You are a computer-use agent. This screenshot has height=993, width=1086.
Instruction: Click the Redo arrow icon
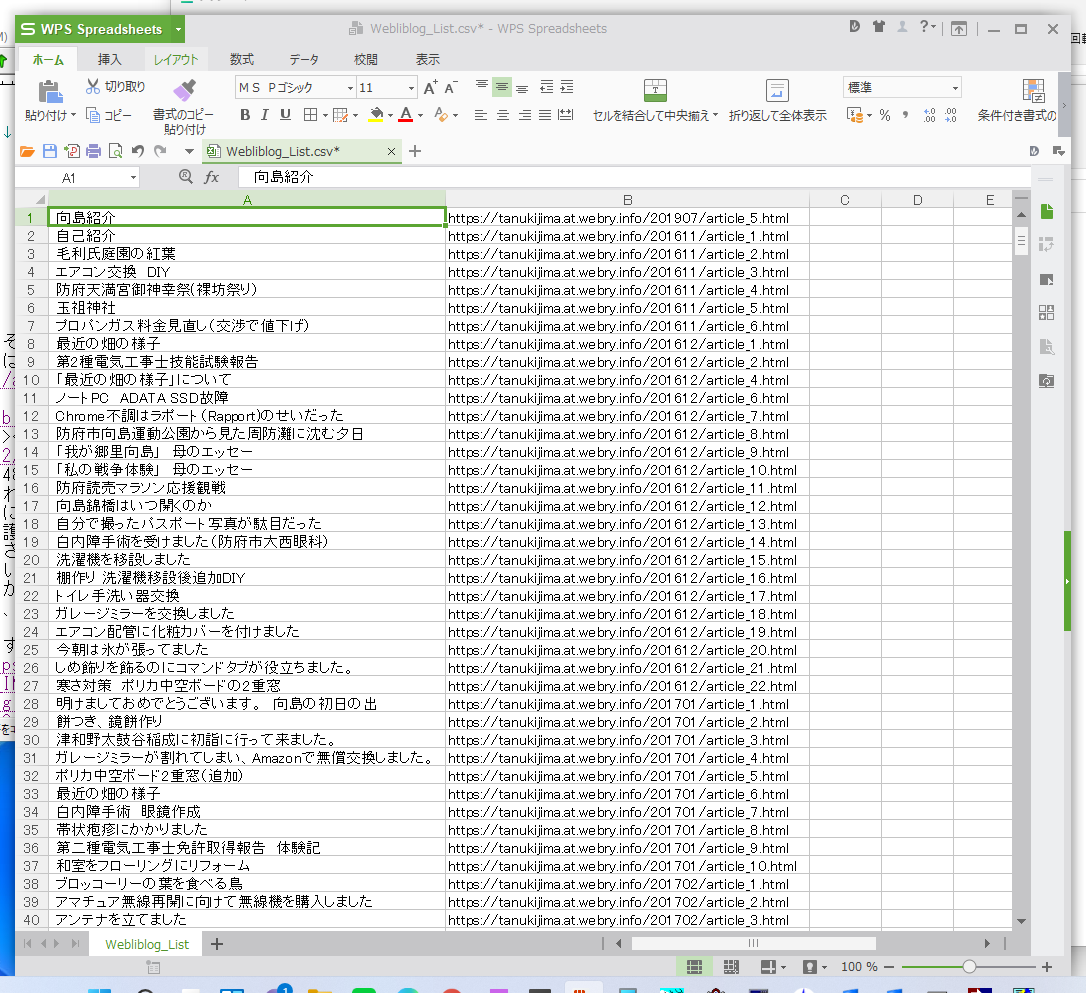coord(160,151)
